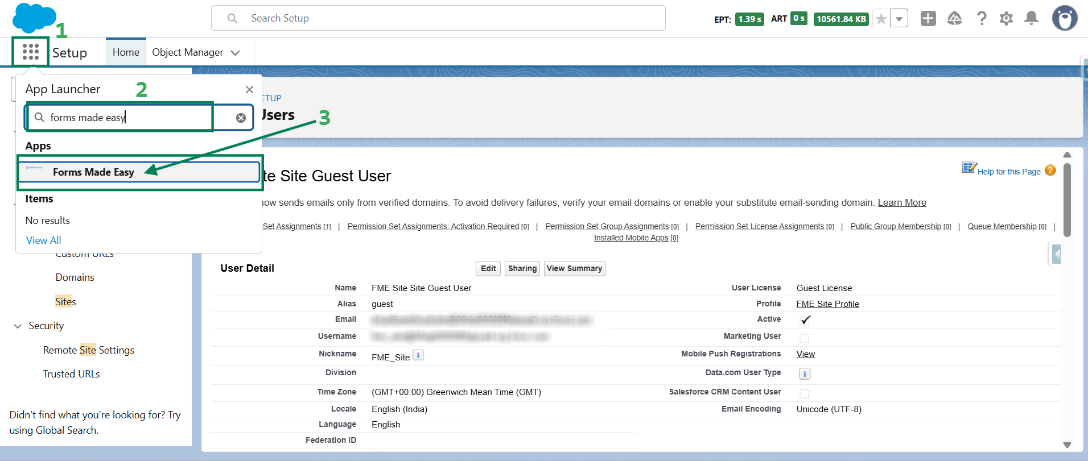Click the guest alias value
1088x461 pixels.
tap(382, 304)
